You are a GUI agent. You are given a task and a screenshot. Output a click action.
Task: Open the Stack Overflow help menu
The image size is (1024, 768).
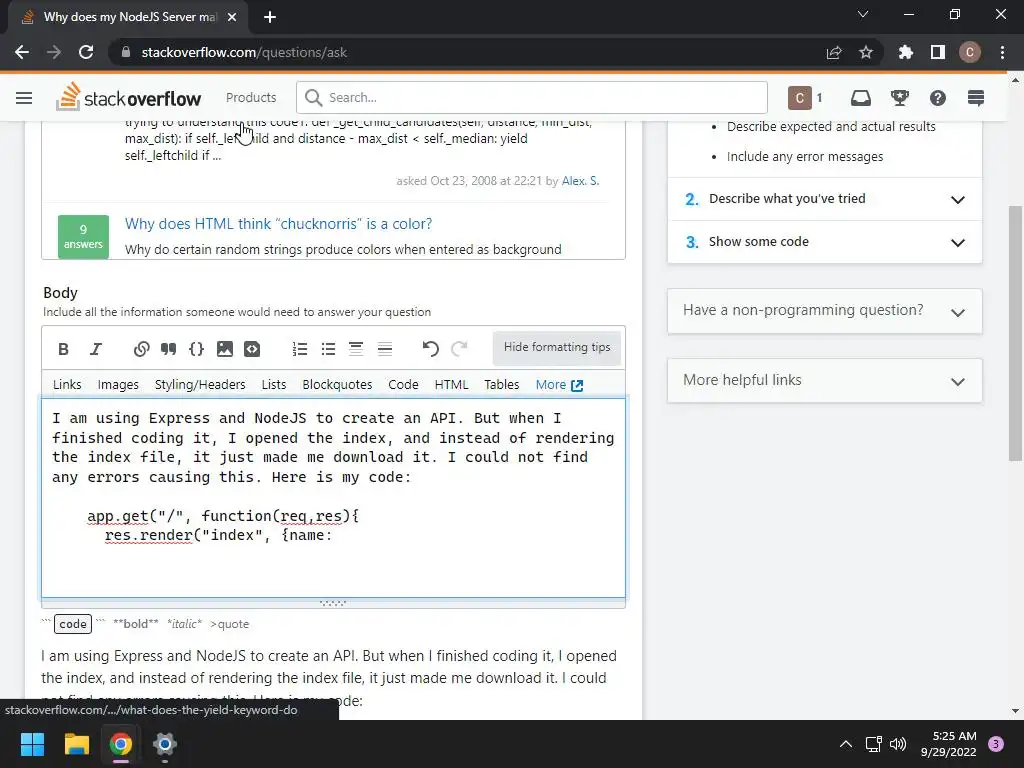938,98
